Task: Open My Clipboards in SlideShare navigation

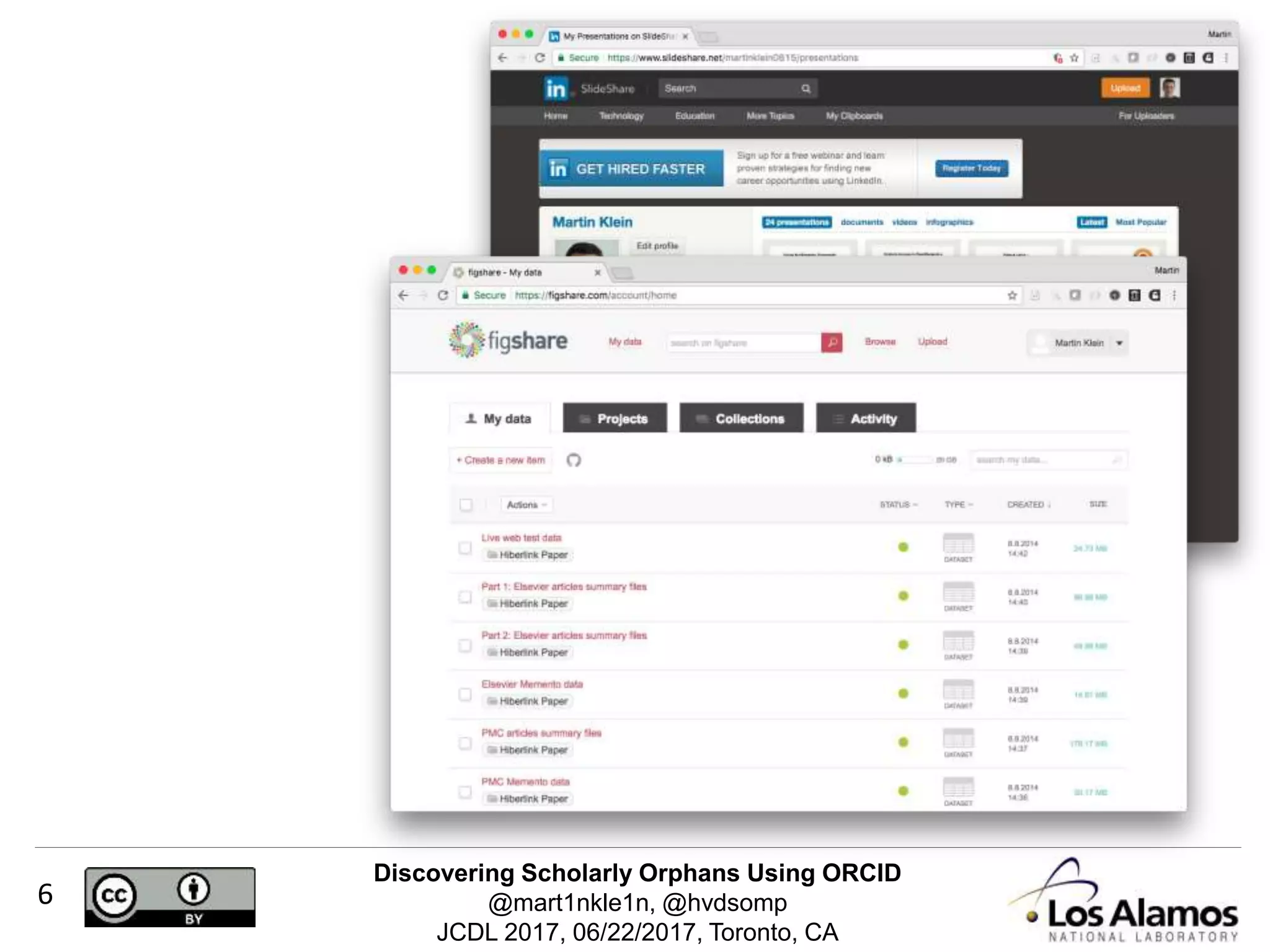Action: pyautogui.click(x=854, y=116)
